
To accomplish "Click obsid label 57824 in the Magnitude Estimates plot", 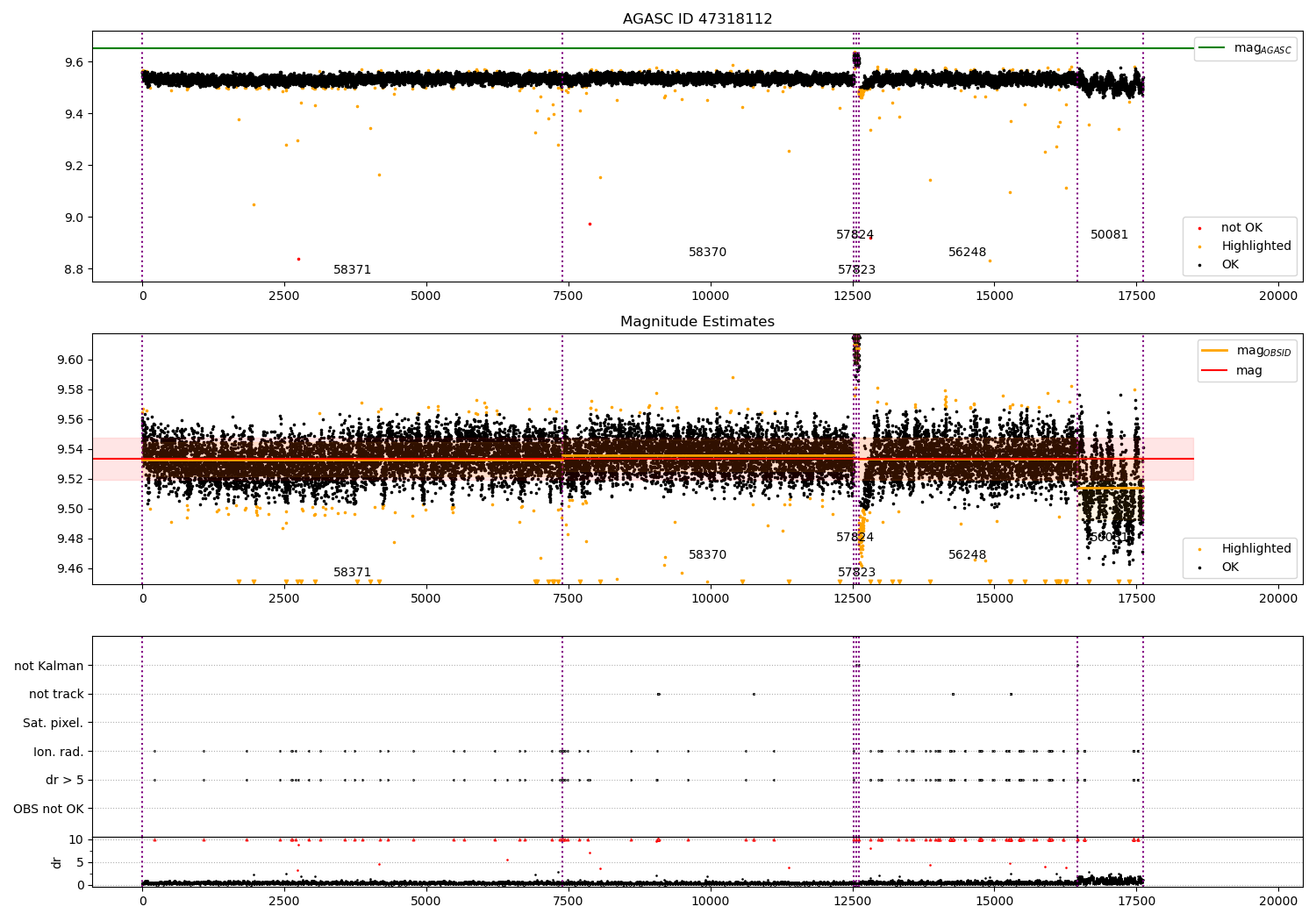I will point(855,538).
